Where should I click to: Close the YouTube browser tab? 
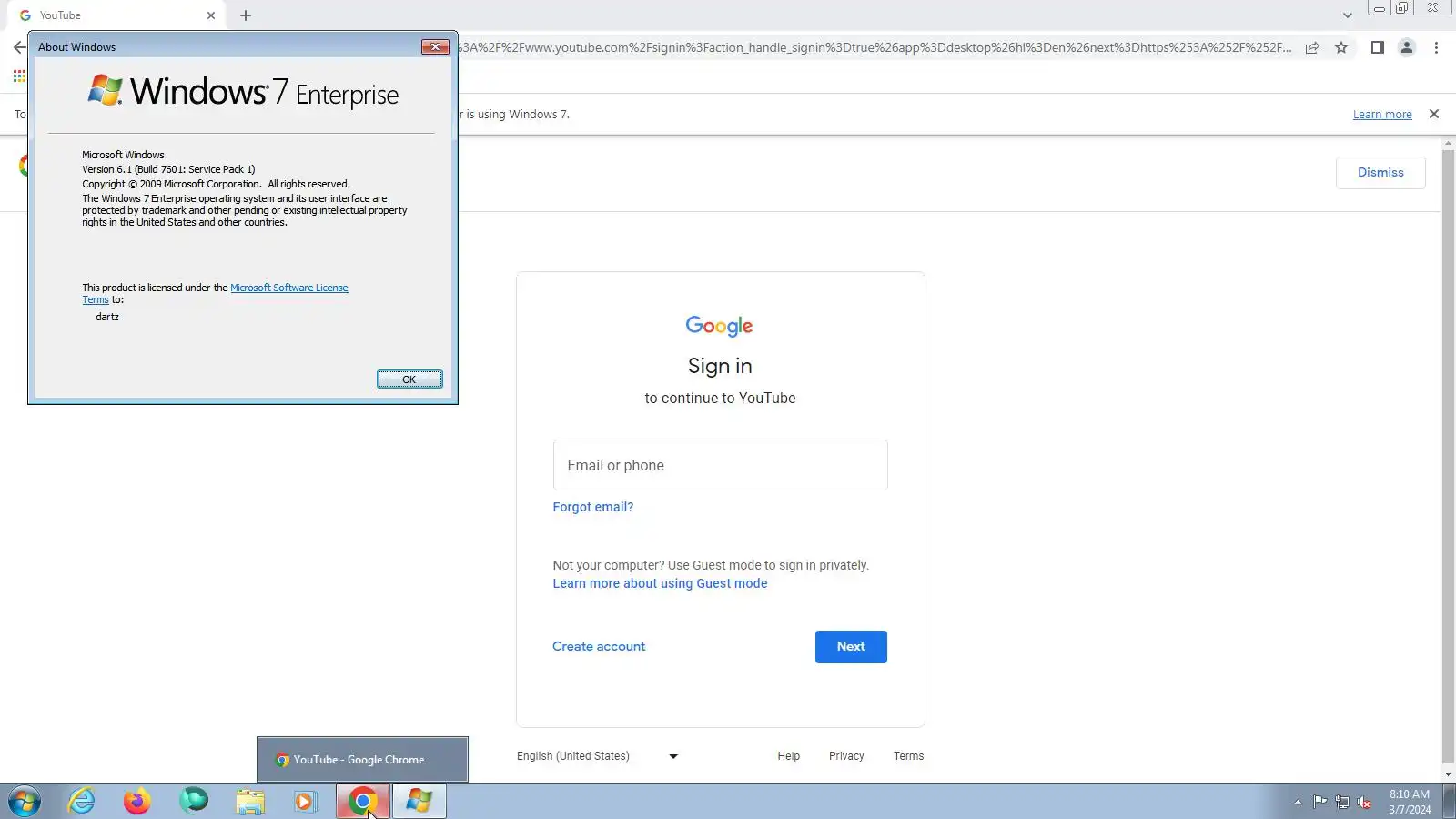pyautogui.click(x=211, y=15)
